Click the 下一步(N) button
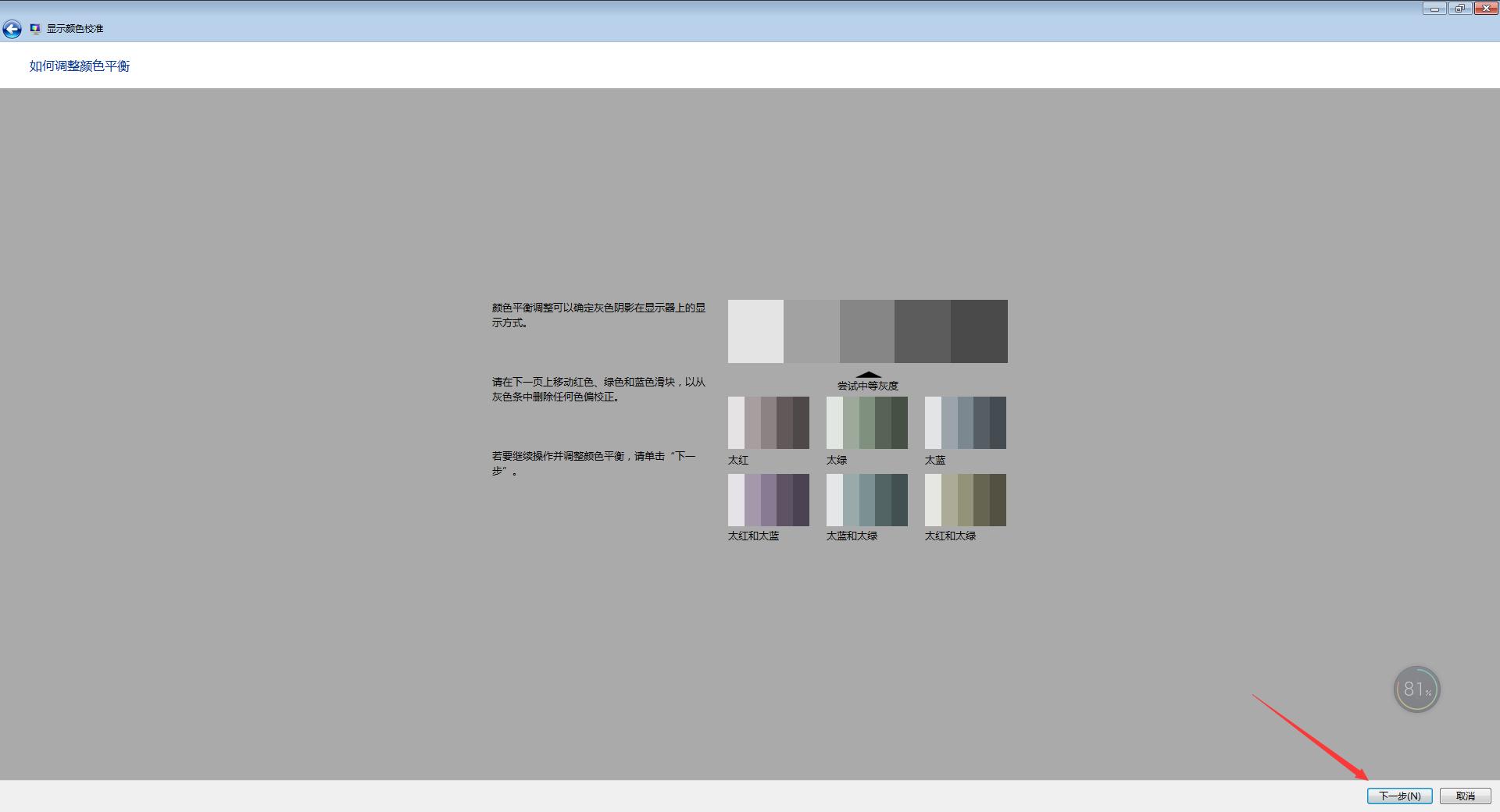The image size is (1500, 812). click(x=1399, y=796)
